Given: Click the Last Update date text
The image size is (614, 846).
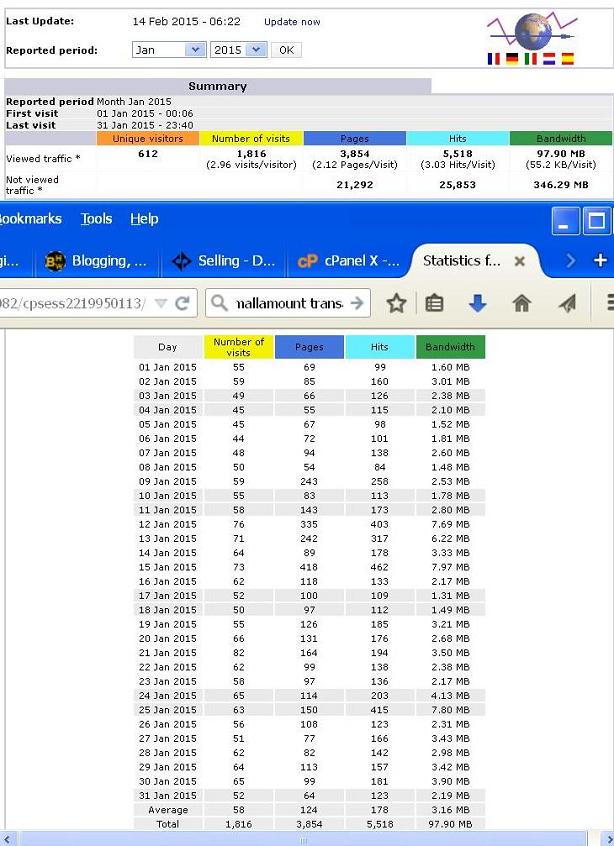Looking at the screenshot, I should point(187,22).
